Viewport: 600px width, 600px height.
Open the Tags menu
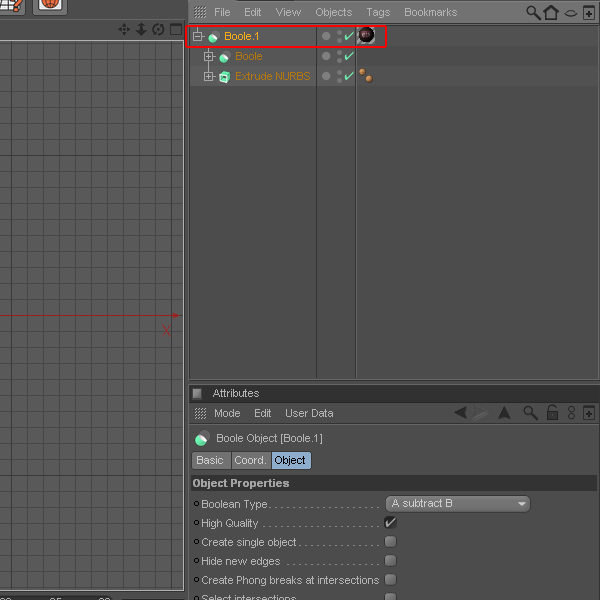(378, 12)
